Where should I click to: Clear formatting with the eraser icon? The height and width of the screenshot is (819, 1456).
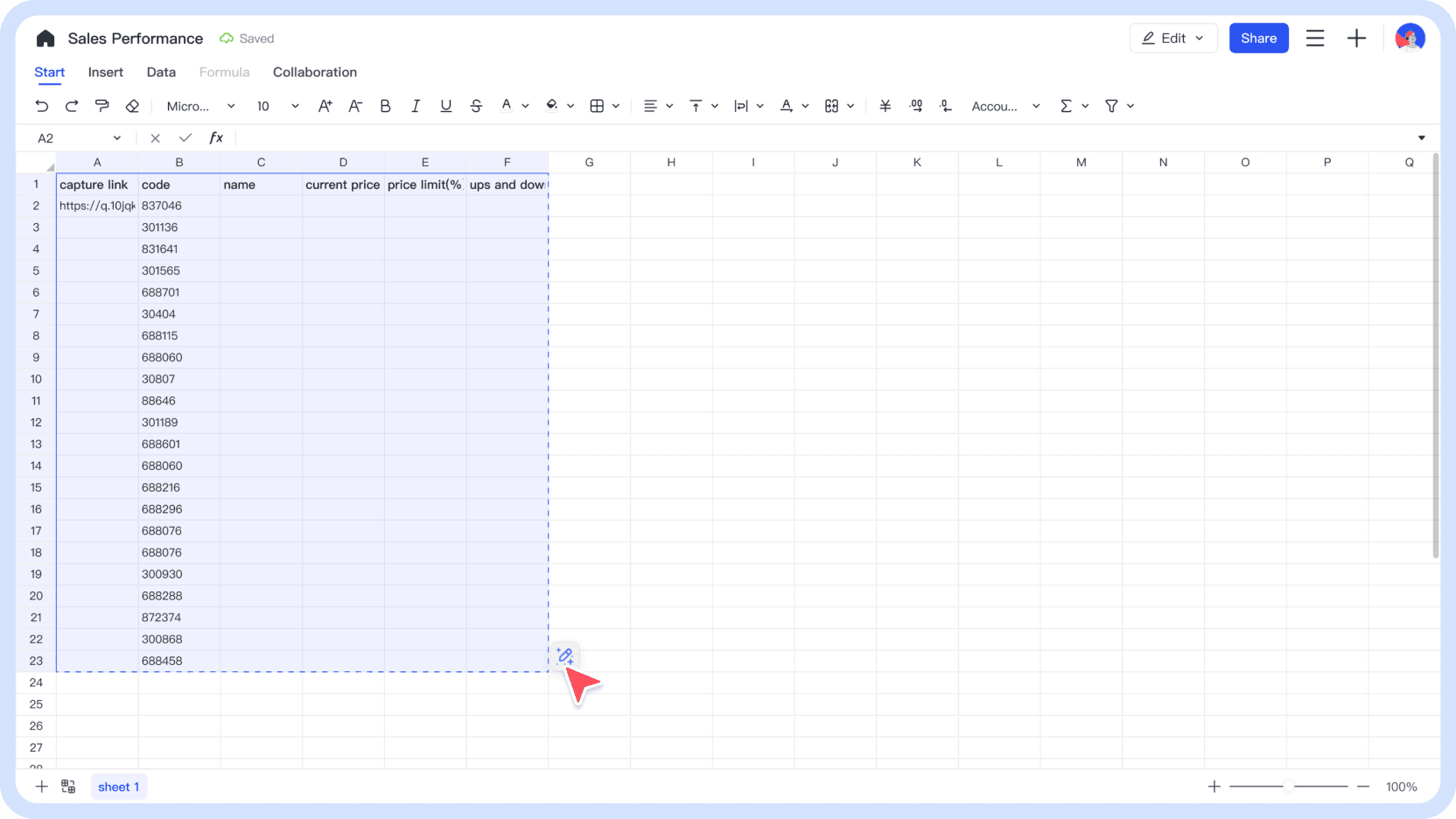[132, 106]
